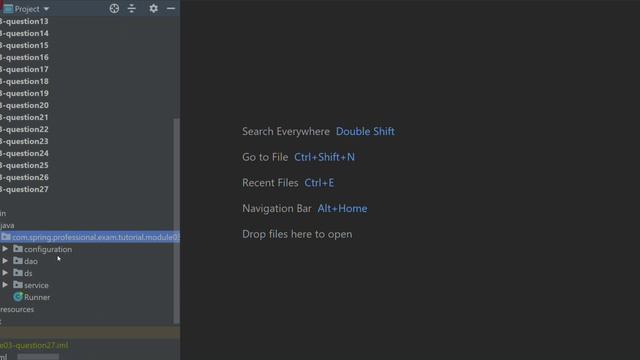Viewport: 640px width, 360px height.
Task: Select the question13 module
Action: coord(24,21)
